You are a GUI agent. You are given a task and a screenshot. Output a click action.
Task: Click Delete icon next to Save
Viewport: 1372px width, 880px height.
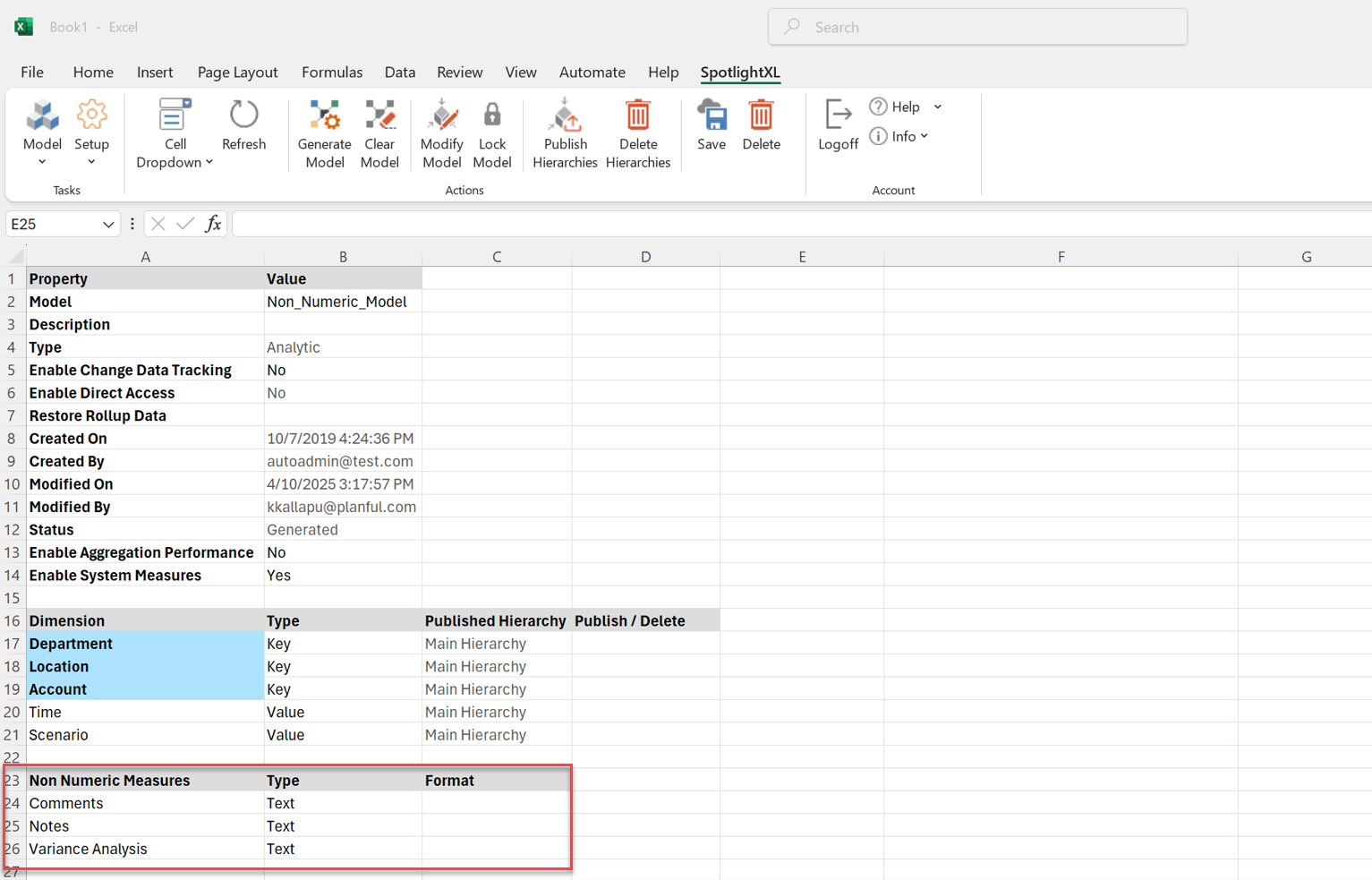tap(761, 115)
